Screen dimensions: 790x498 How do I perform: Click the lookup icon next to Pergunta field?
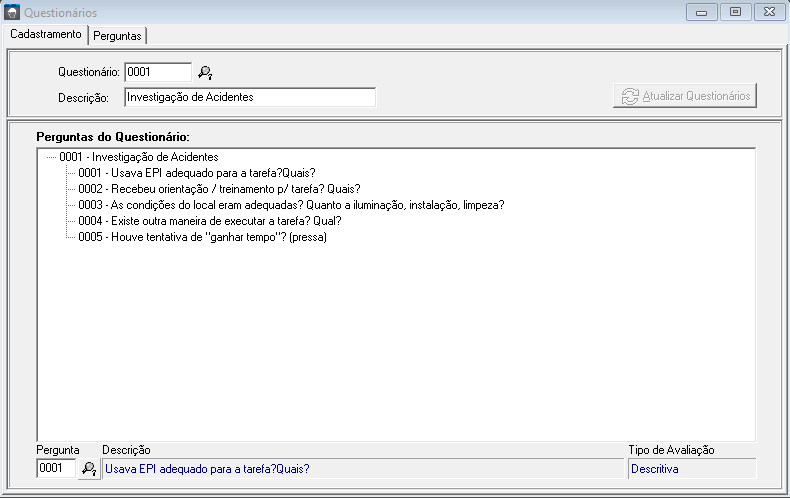89,468
